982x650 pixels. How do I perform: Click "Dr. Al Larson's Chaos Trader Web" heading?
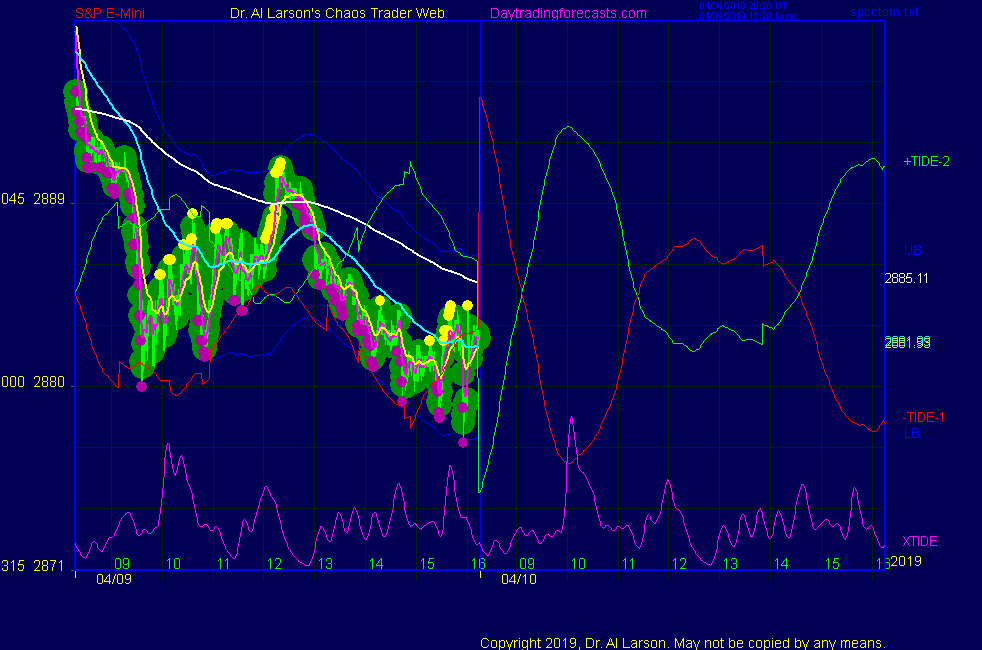coord(337,13)
